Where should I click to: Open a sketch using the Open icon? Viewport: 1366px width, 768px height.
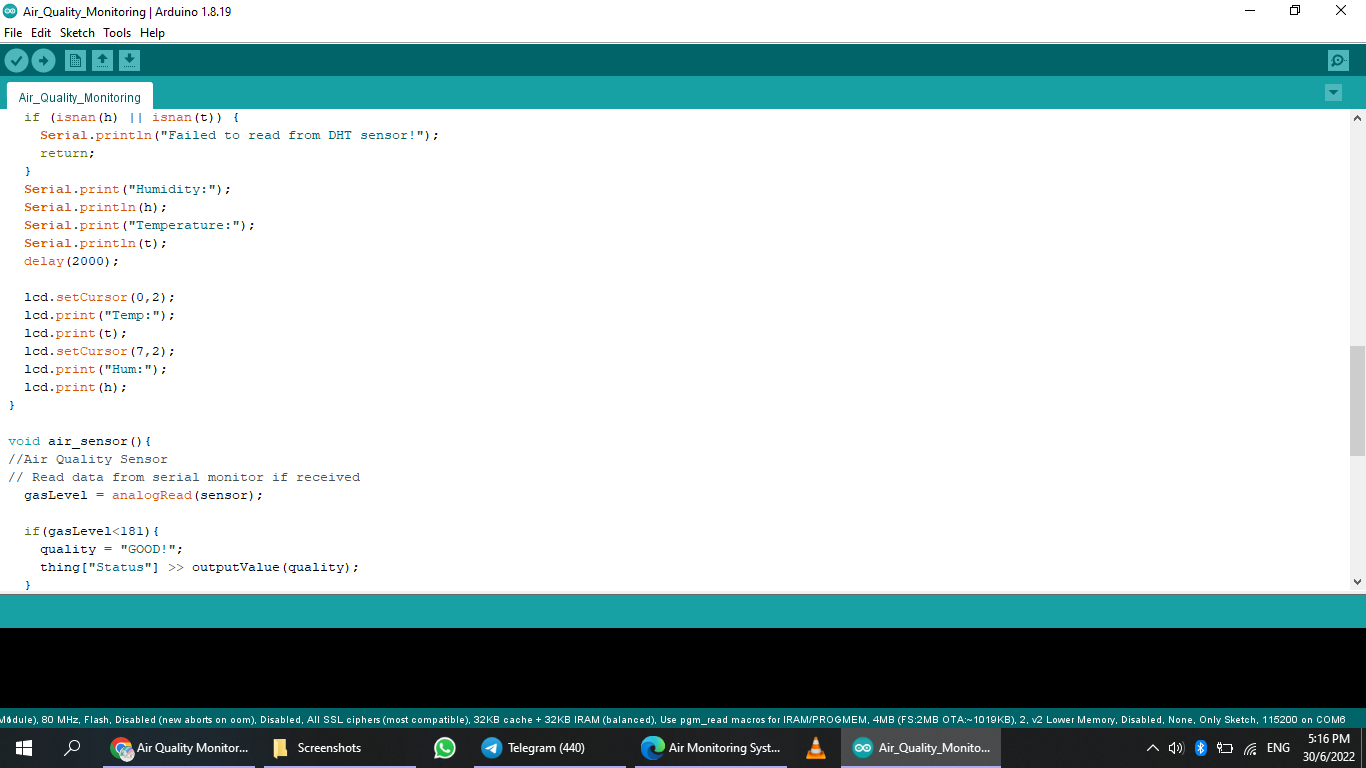coord(102,61)
